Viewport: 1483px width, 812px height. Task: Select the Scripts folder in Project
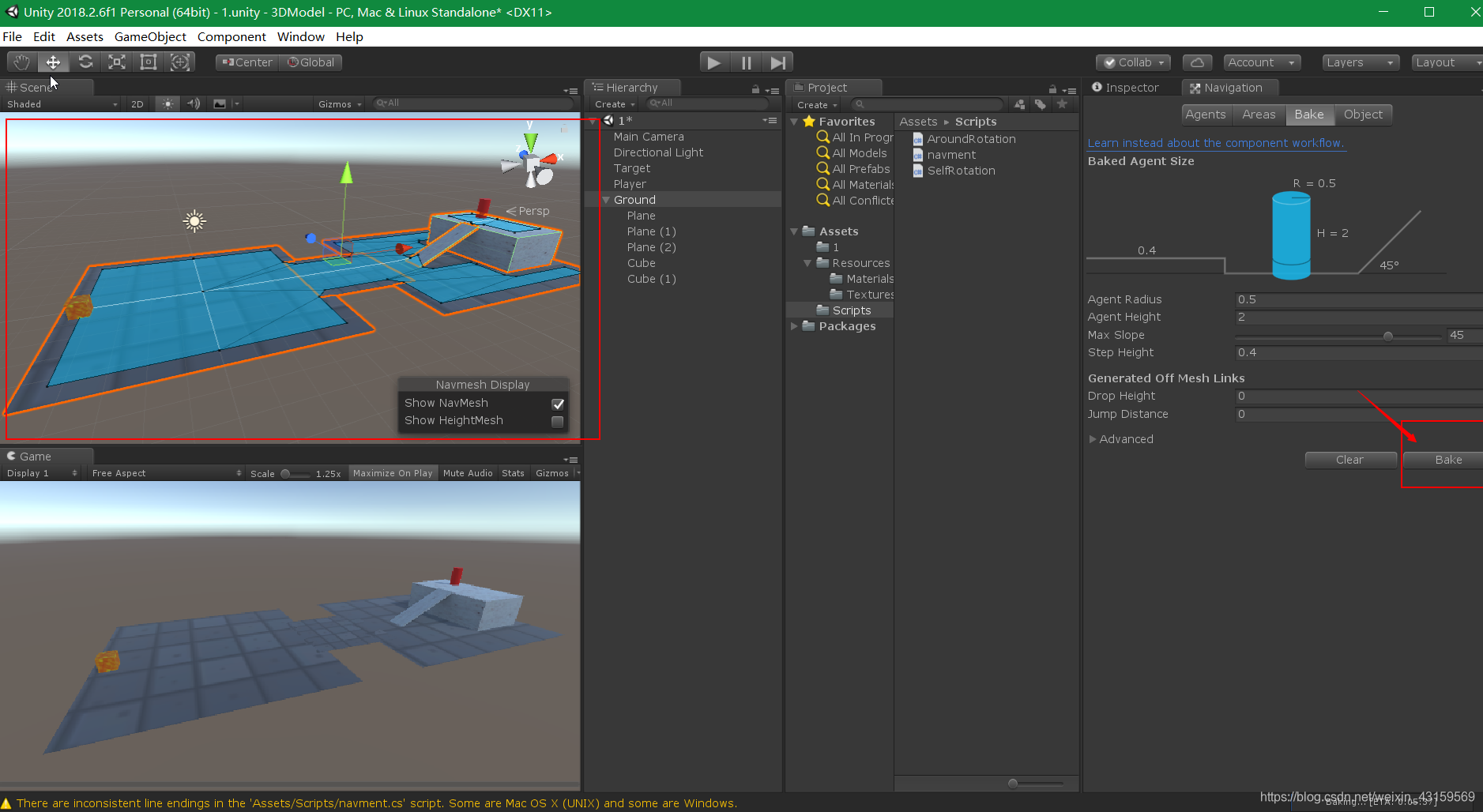pyautogui.click(x=851, y=310)
